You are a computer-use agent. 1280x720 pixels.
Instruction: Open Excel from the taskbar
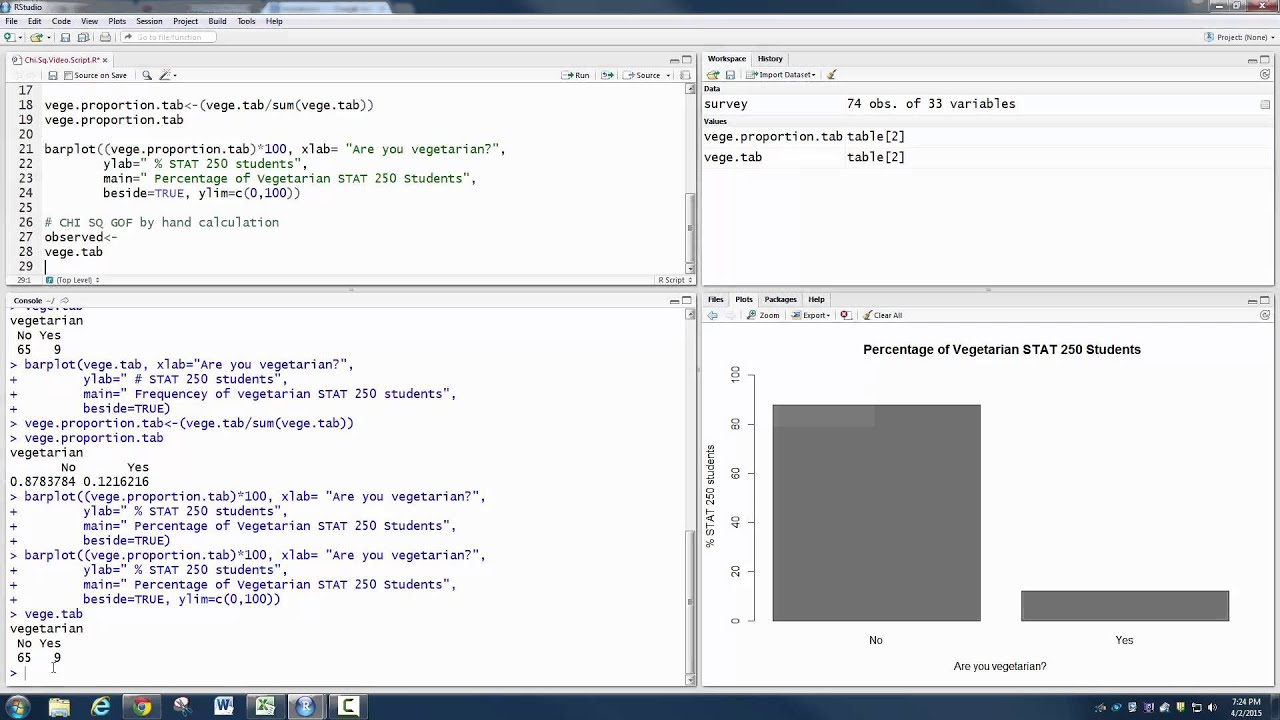(x=264, y=707)
